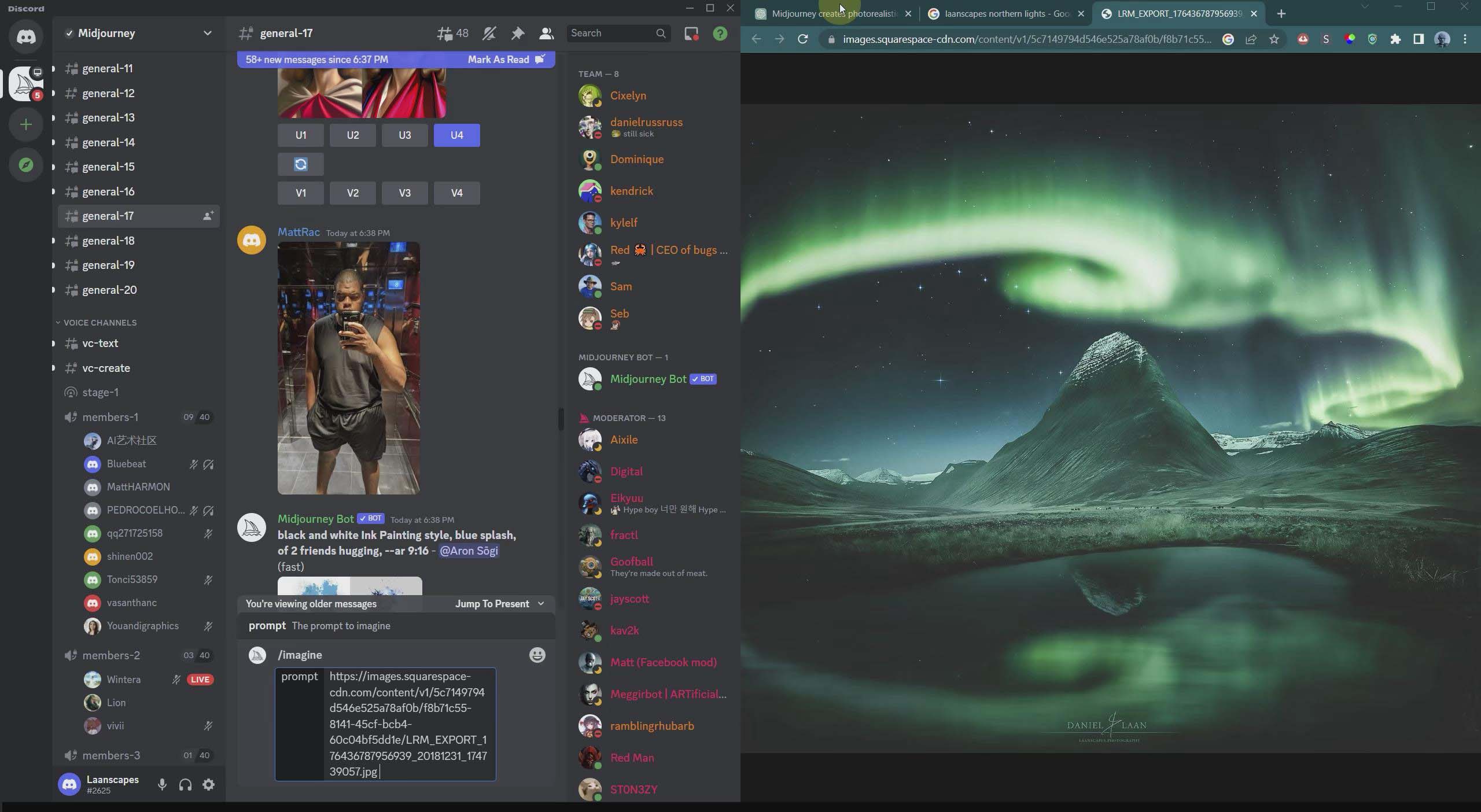Toggle mute for qq271725158 member
Viewport: 1481px width, 812px height.
[208, 534]
